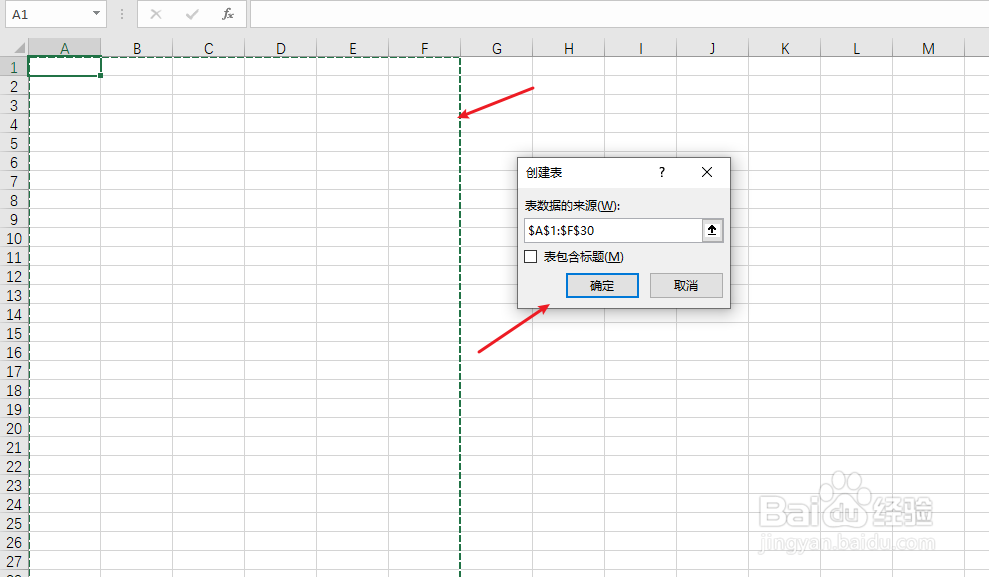Click the $A$1:$F$30 range input field

click(x=613, y=231)
